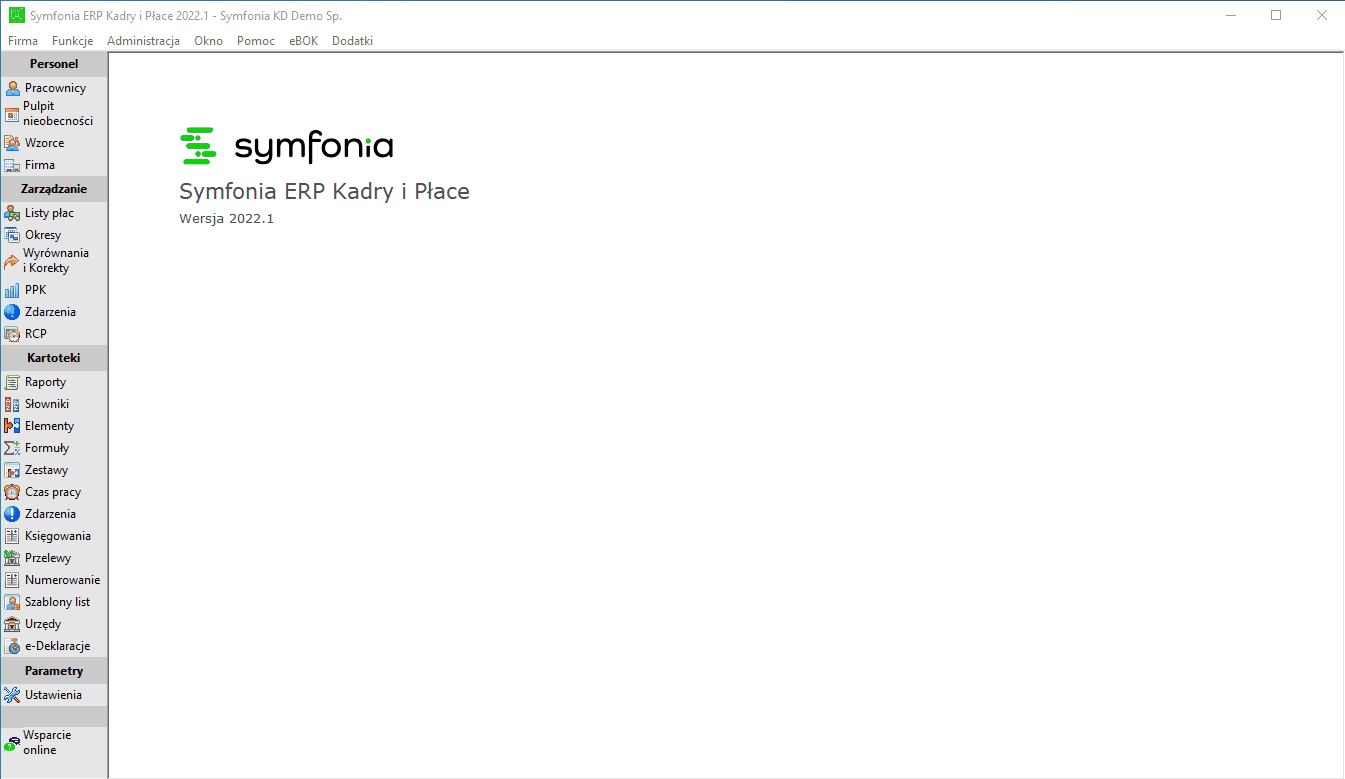The image size is (1345, 779).
Task: Open the RCP icon
Action: 12,334
